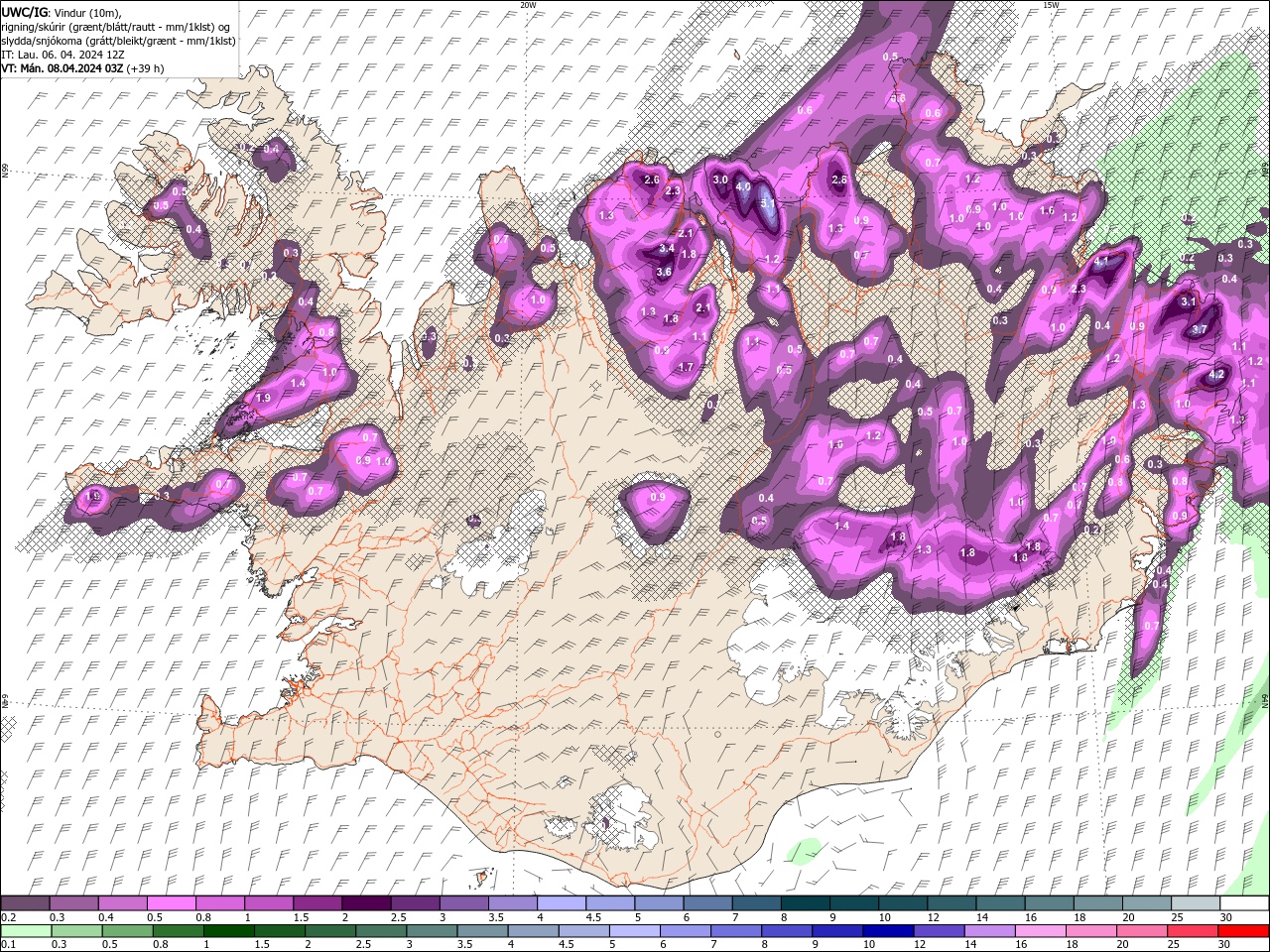The image size is (1270, 952).
Task: Select the light grey snow swatch at 25
Action: click(x=1196, y=903)
